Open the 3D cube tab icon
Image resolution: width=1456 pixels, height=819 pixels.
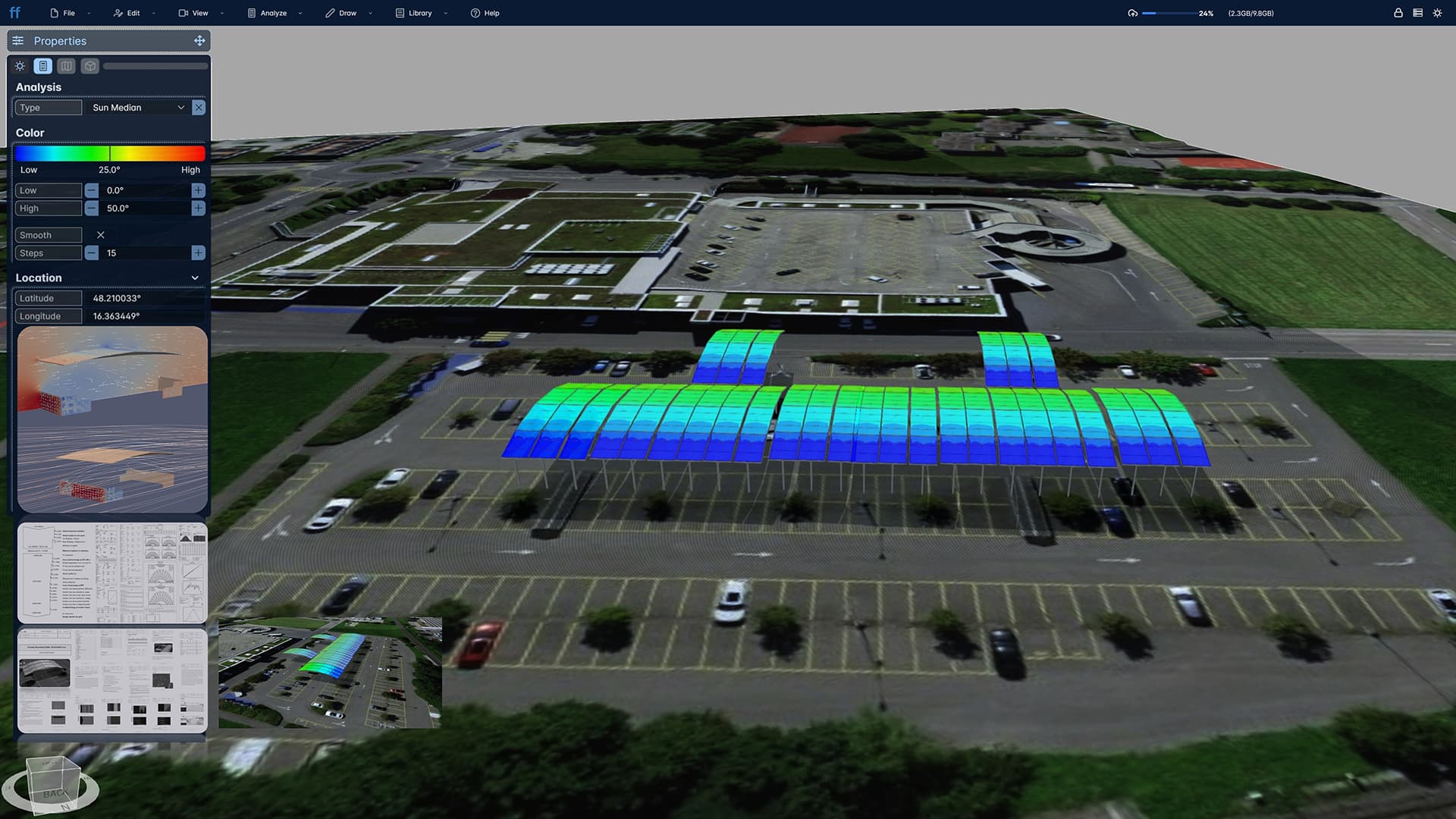(x=90, y=66)
